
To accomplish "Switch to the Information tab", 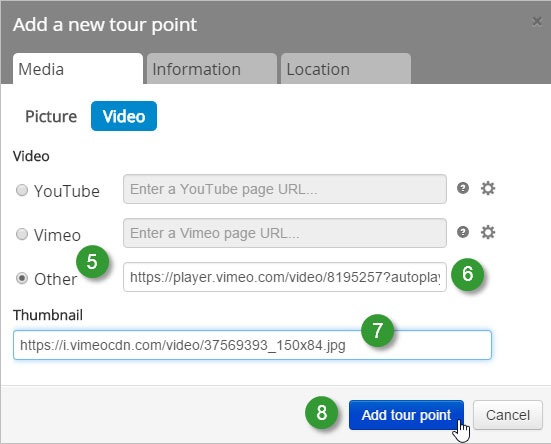I will (212, 69).
